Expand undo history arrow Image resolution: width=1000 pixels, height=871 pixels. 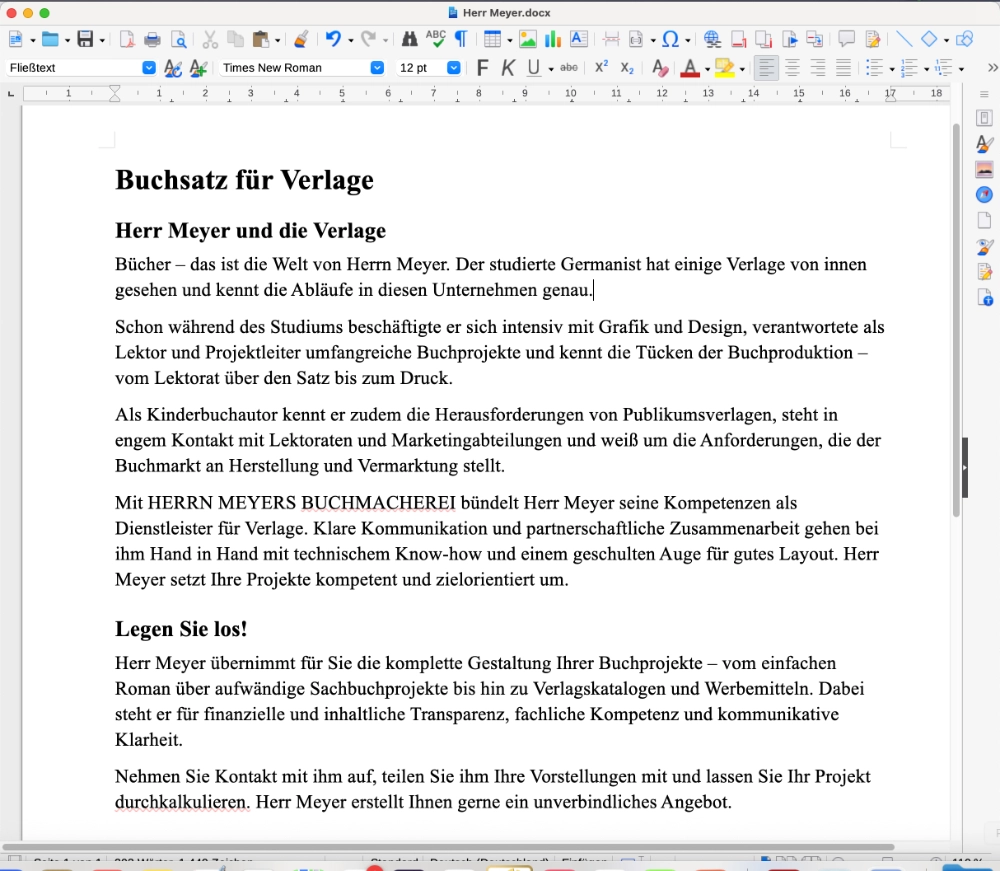351,41
